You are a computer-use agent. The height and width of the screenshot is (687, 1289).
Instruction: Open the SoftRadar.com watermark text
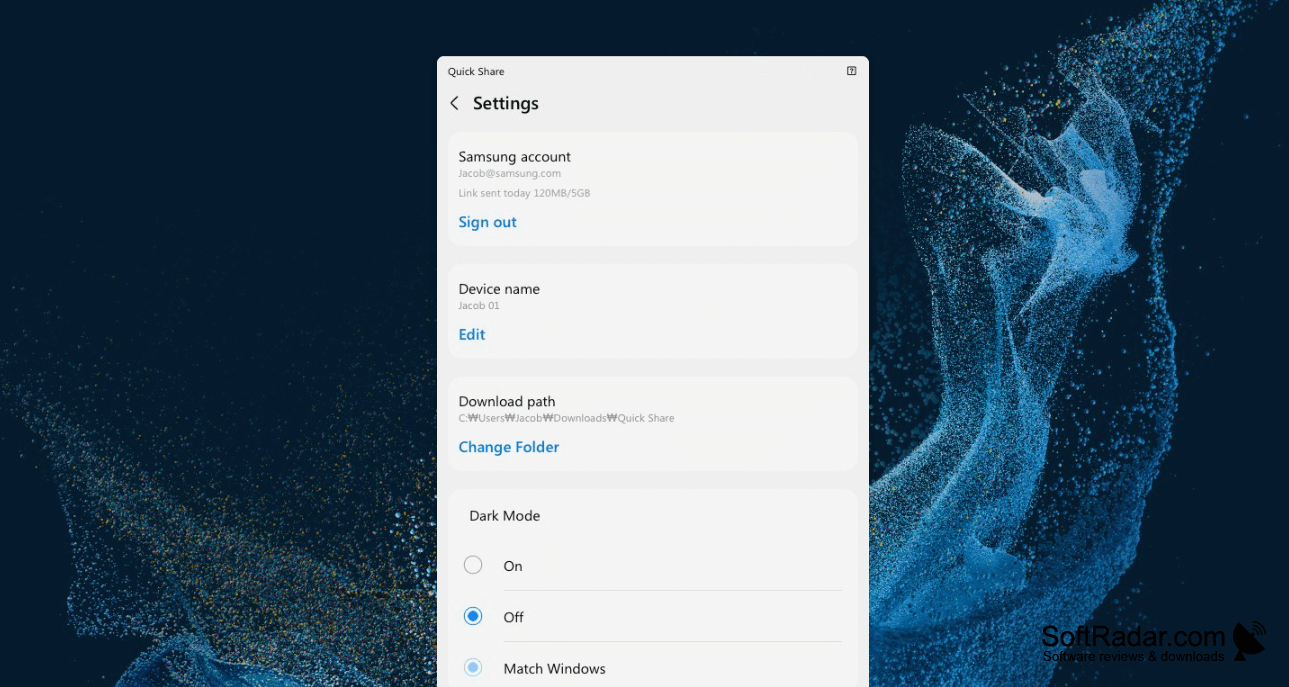(x=1133, y=637)
